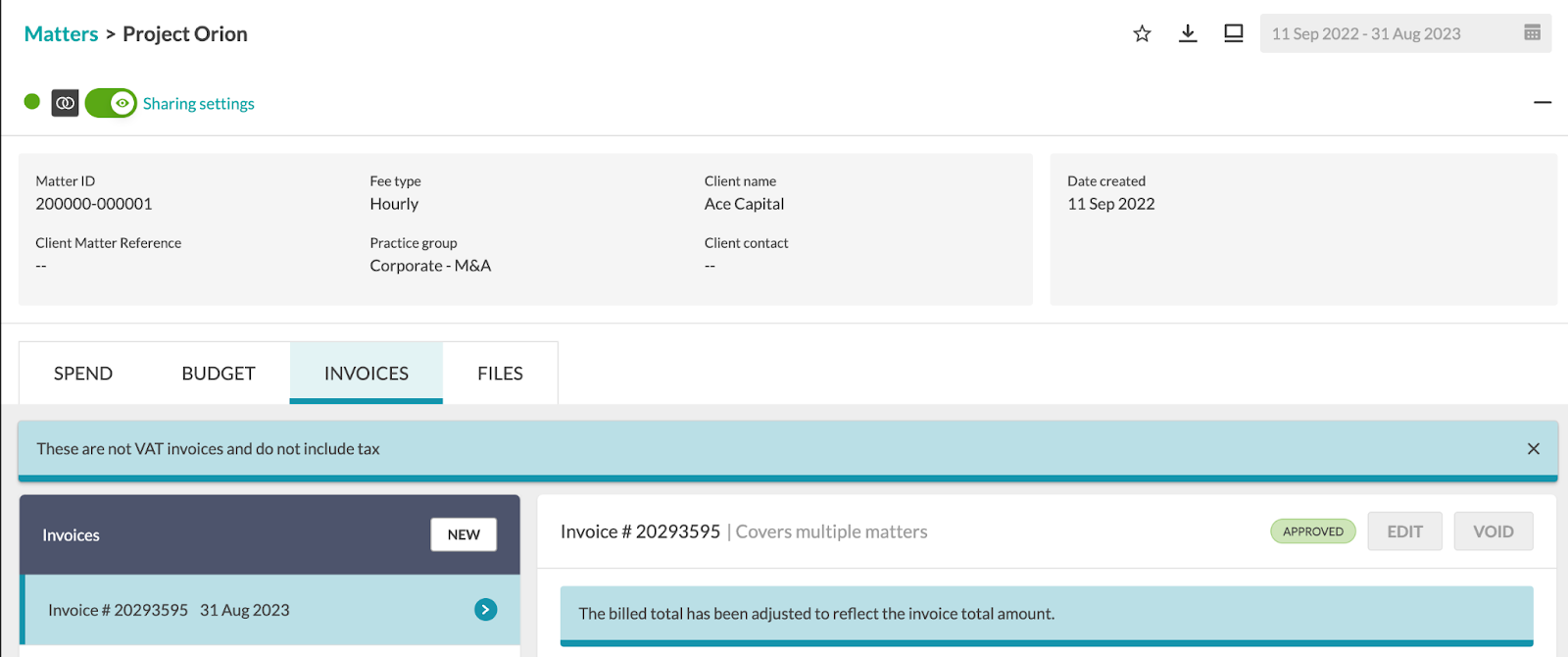This screenshot has height=657, width=1568.
Task: Click the linked matters overlapping-circles icon
Action: [65, 102]
